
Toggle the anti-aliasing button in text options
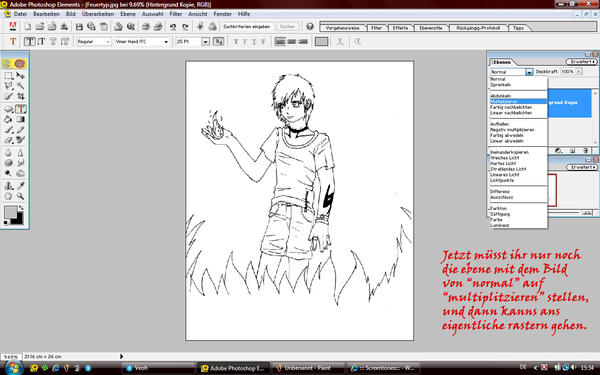(218, 41)
